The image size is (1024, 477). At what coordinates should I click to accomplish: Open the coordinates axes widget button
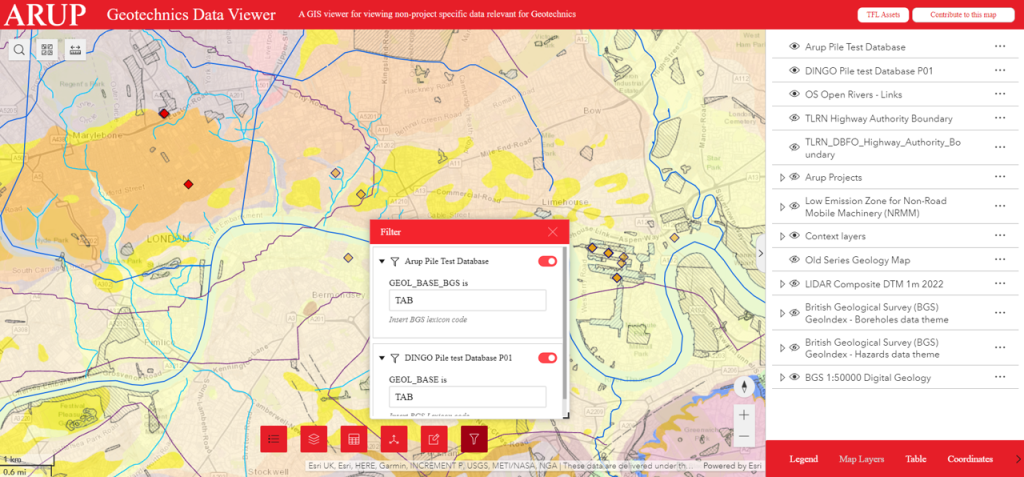click(x=394, y=438)
